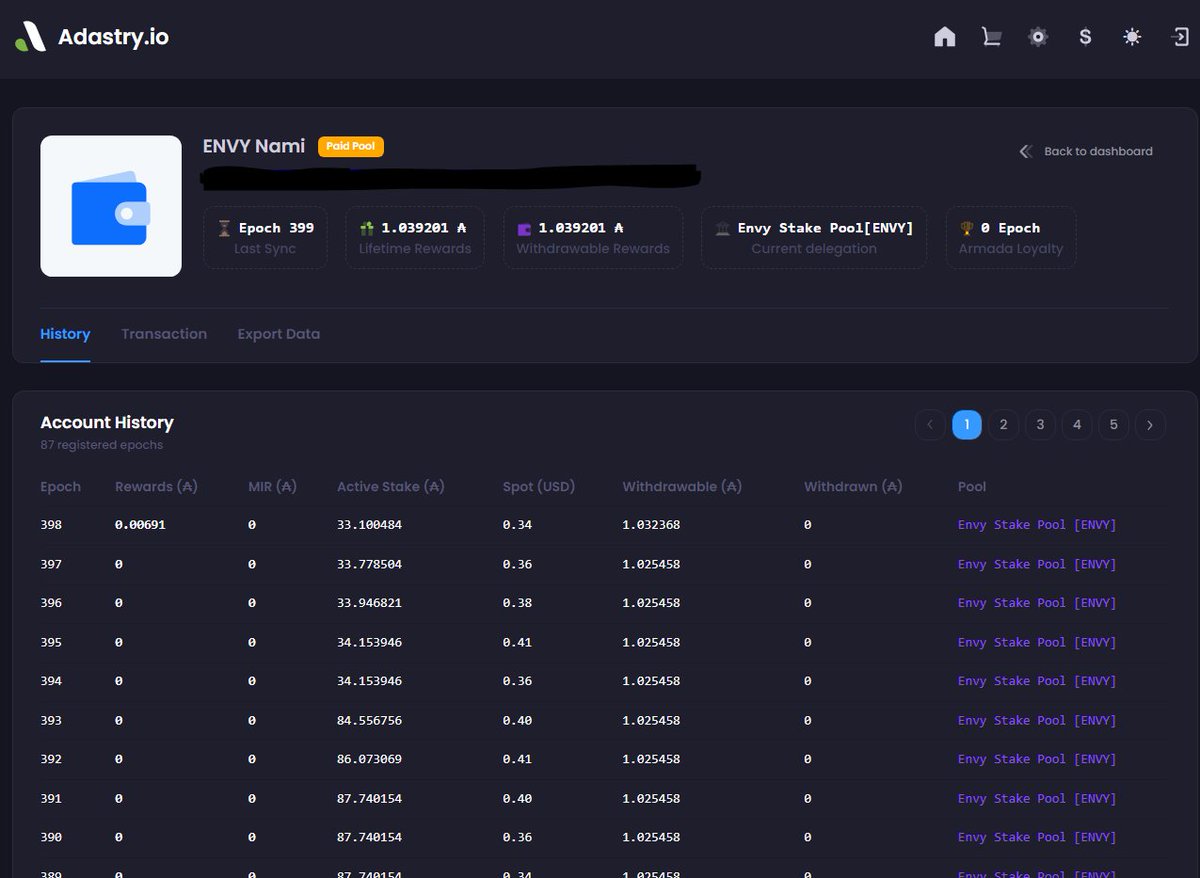Open Envy Stake Pool link in epoch 397 row

coord(1037,564)
